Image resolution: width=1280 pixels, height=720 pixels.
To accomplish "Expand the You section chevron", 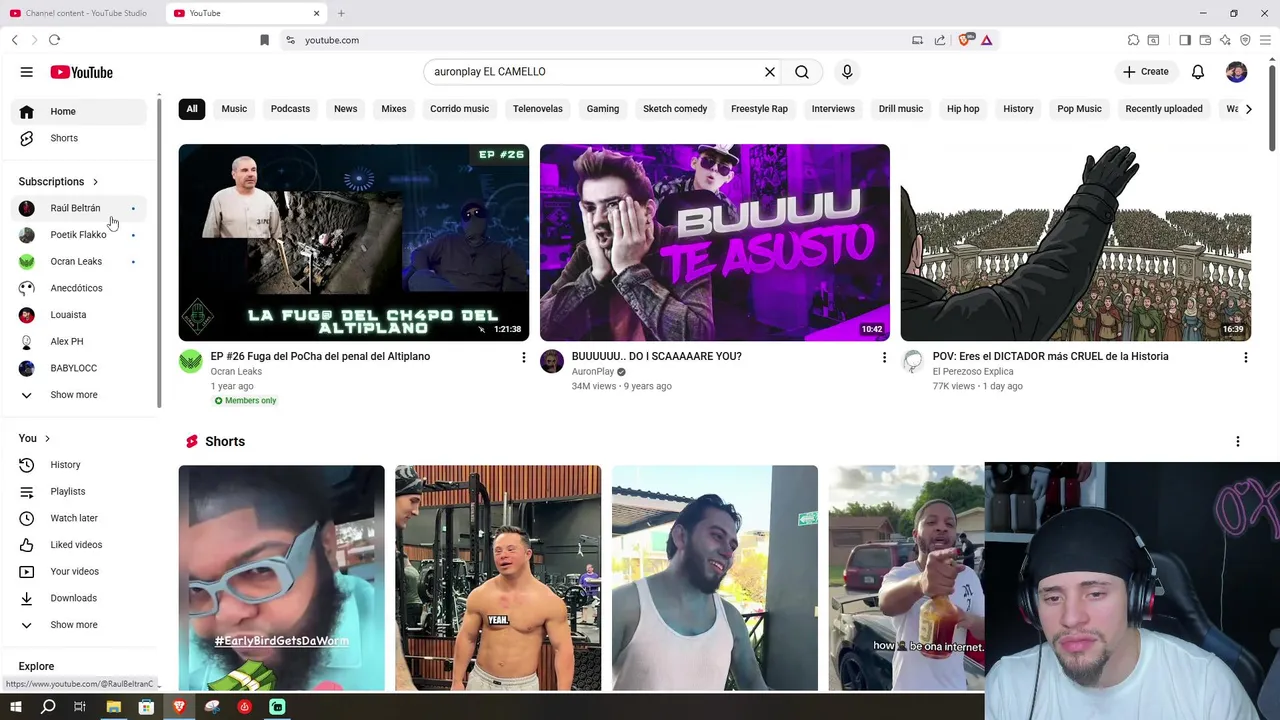I will tap(47, 439).
